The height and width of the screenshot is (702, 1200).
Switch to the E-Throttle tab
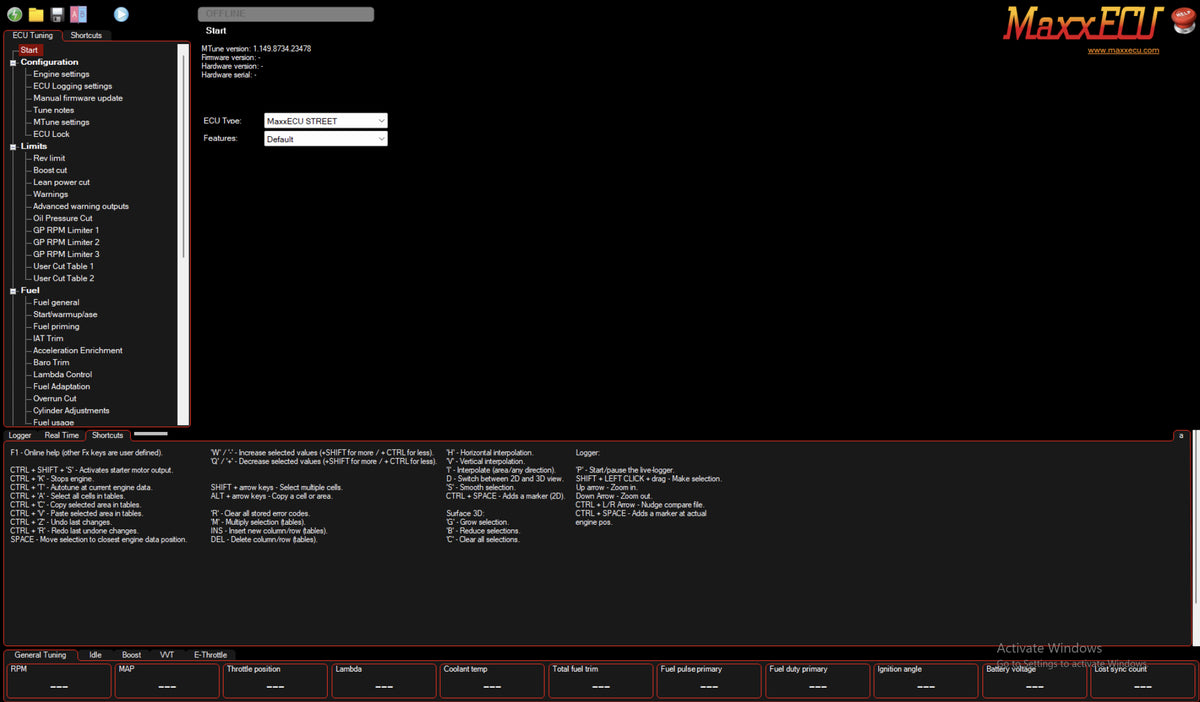tap(210, 655)
